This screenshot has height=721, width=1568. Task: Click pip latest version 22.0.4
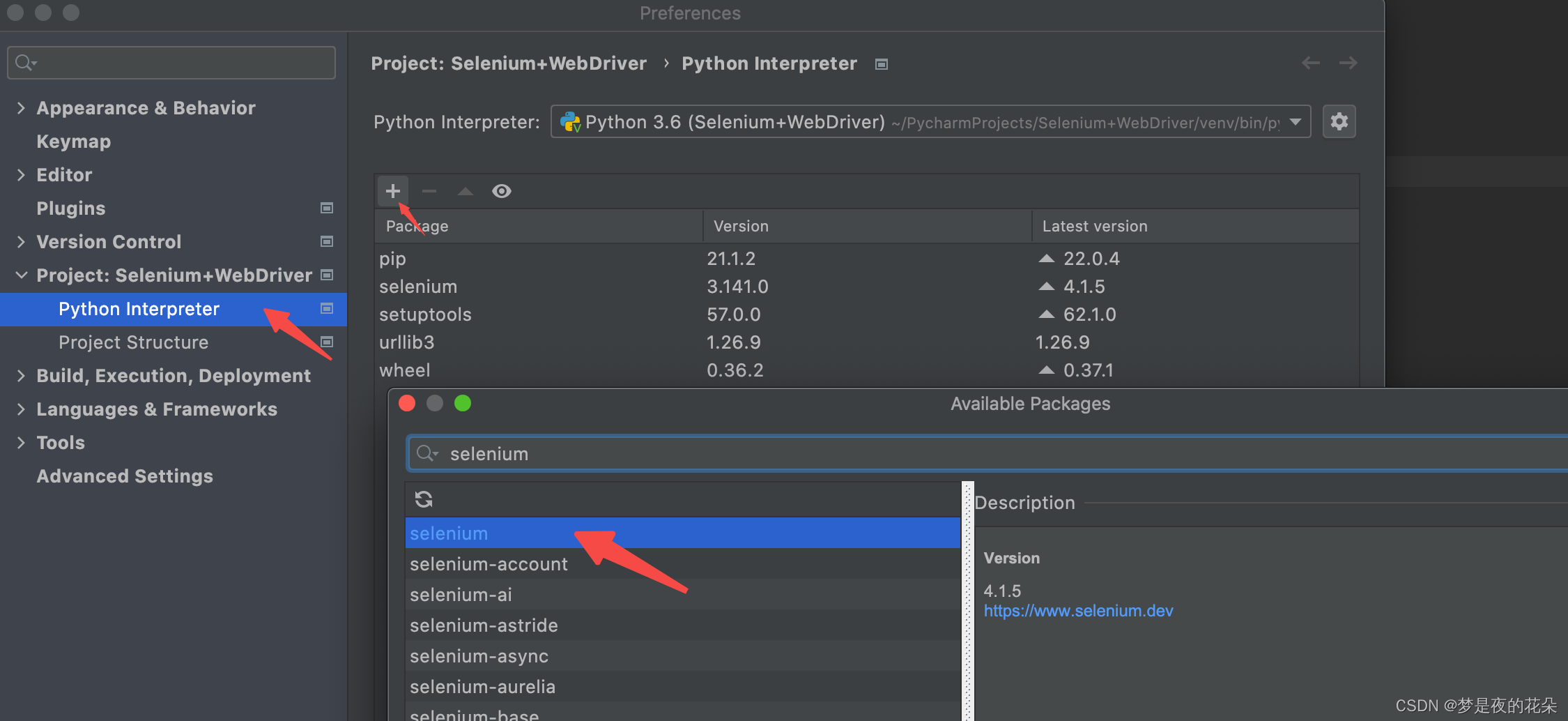point(1091,259)
